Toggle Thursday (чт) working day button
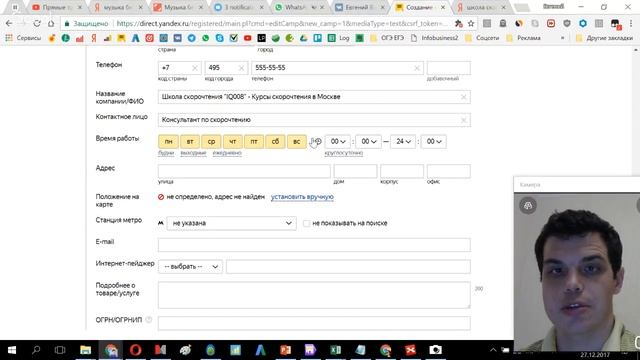640x360 pixels. click(x=233, y=142)
